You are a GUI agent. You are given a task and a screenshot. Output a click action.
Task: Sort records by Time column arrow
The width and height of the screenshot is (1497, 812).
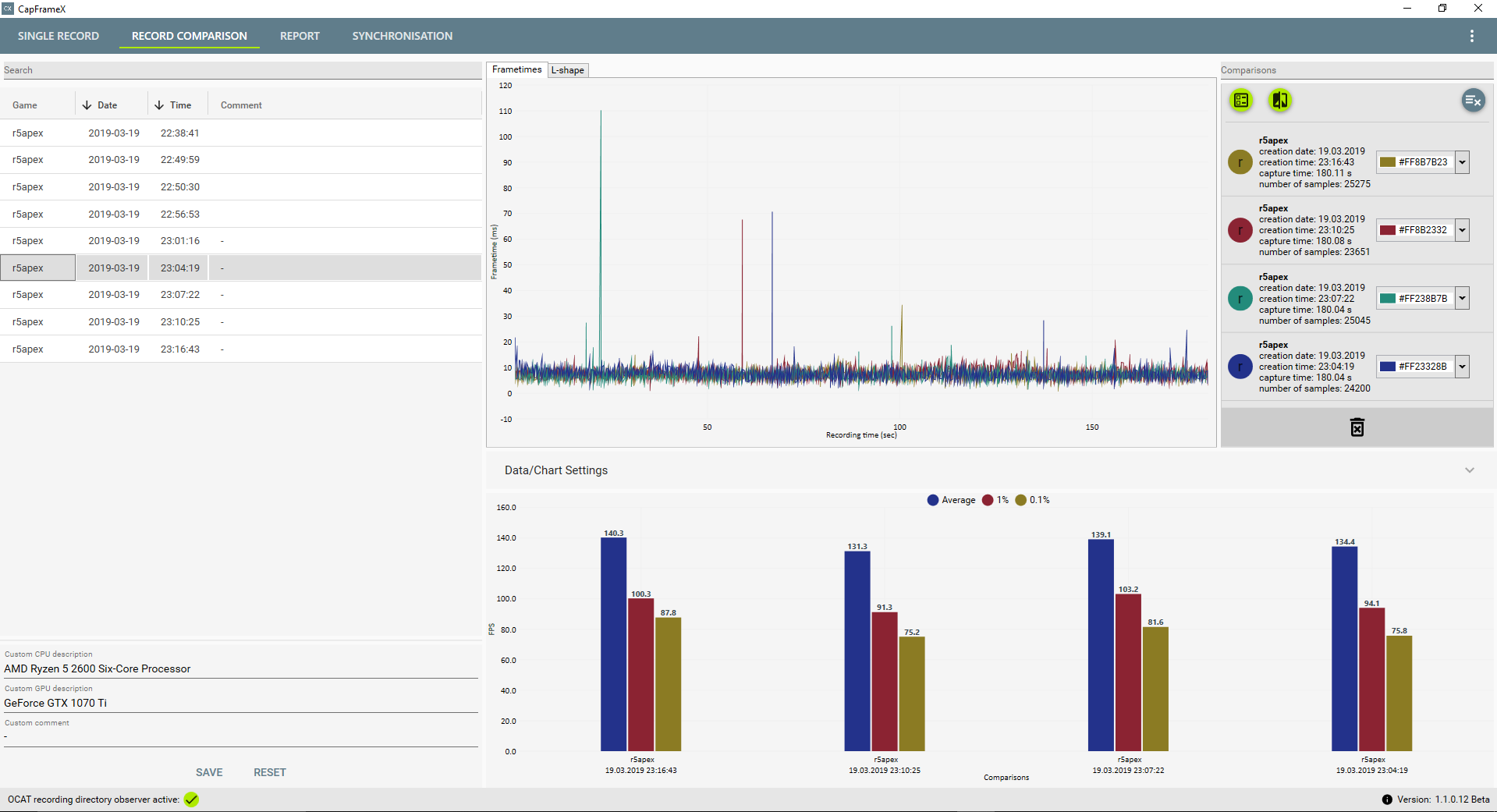click(x=159, y=105)
